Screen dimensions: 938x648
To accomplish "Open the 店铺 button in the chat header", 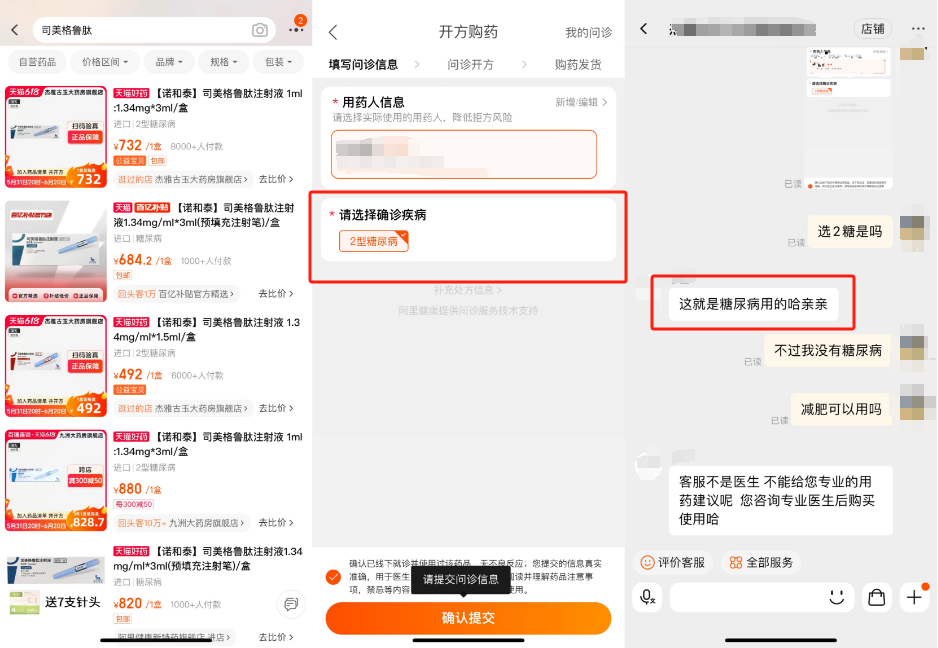I will 872,29.
